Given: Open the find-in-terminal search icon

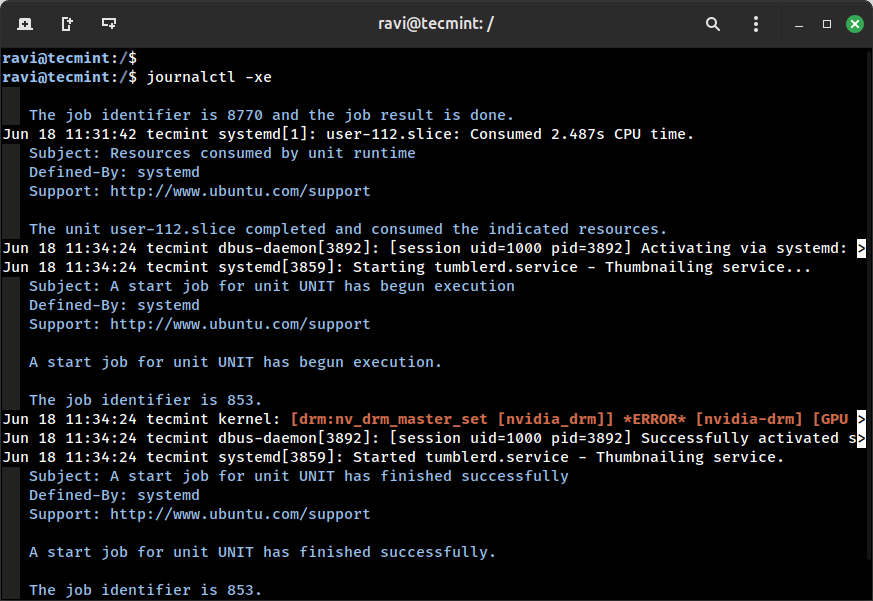Looking at the screenshot, I should pyautogui.click(x=713, y=23).
